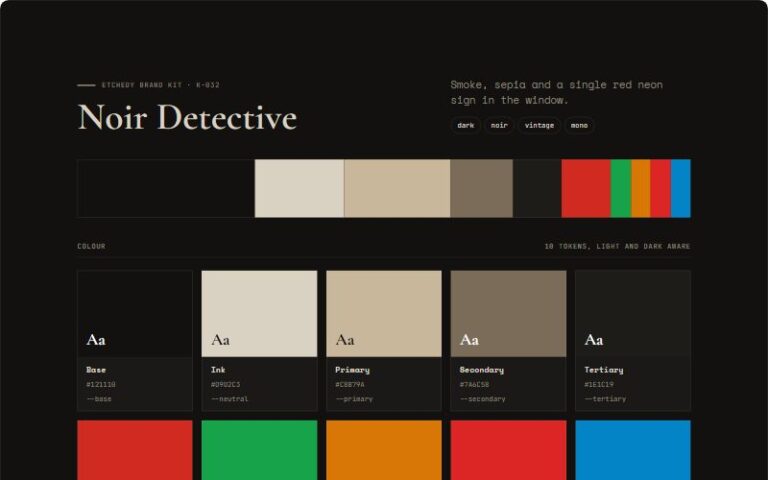The height and width of the screenshot is (480, 768).
Task: Click the 'Base' card name
Action: [x=96, y=370]
